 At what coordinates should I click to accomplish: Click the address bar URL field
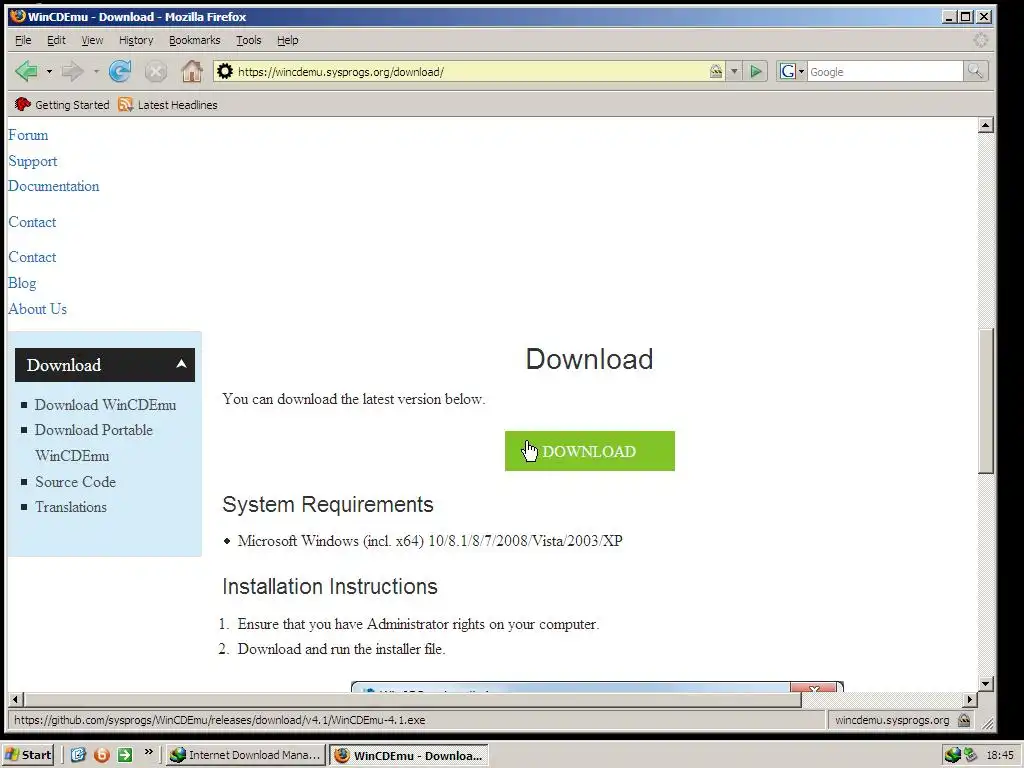(470, 71)
